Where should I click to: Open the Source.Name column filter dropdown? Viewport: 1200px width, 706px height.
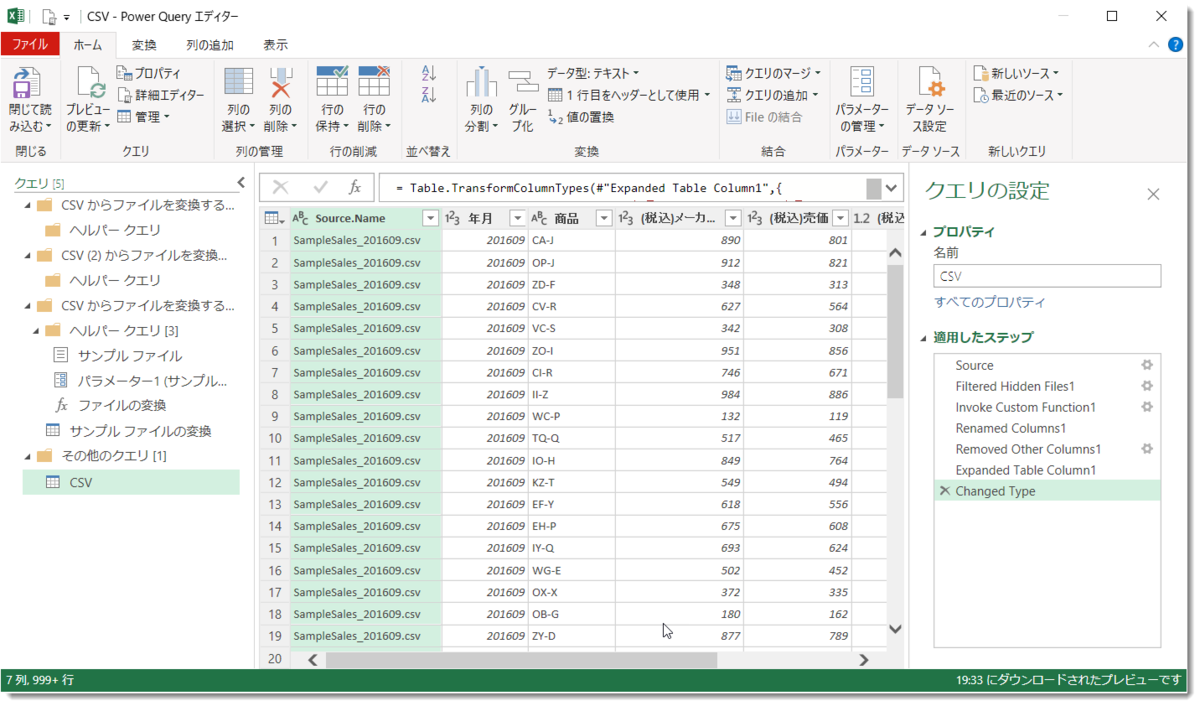pos(430,218)
